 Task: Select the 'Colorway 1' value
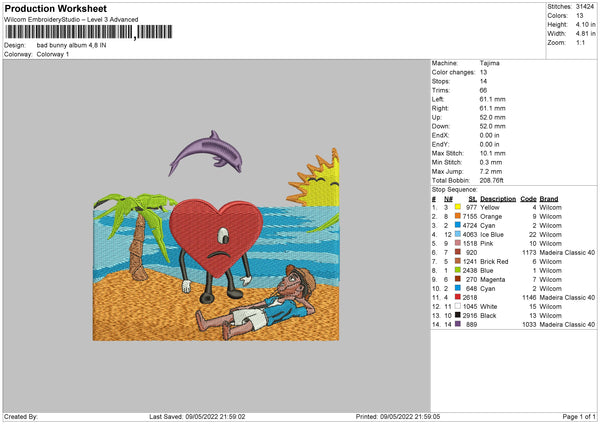tap(53, 54)
